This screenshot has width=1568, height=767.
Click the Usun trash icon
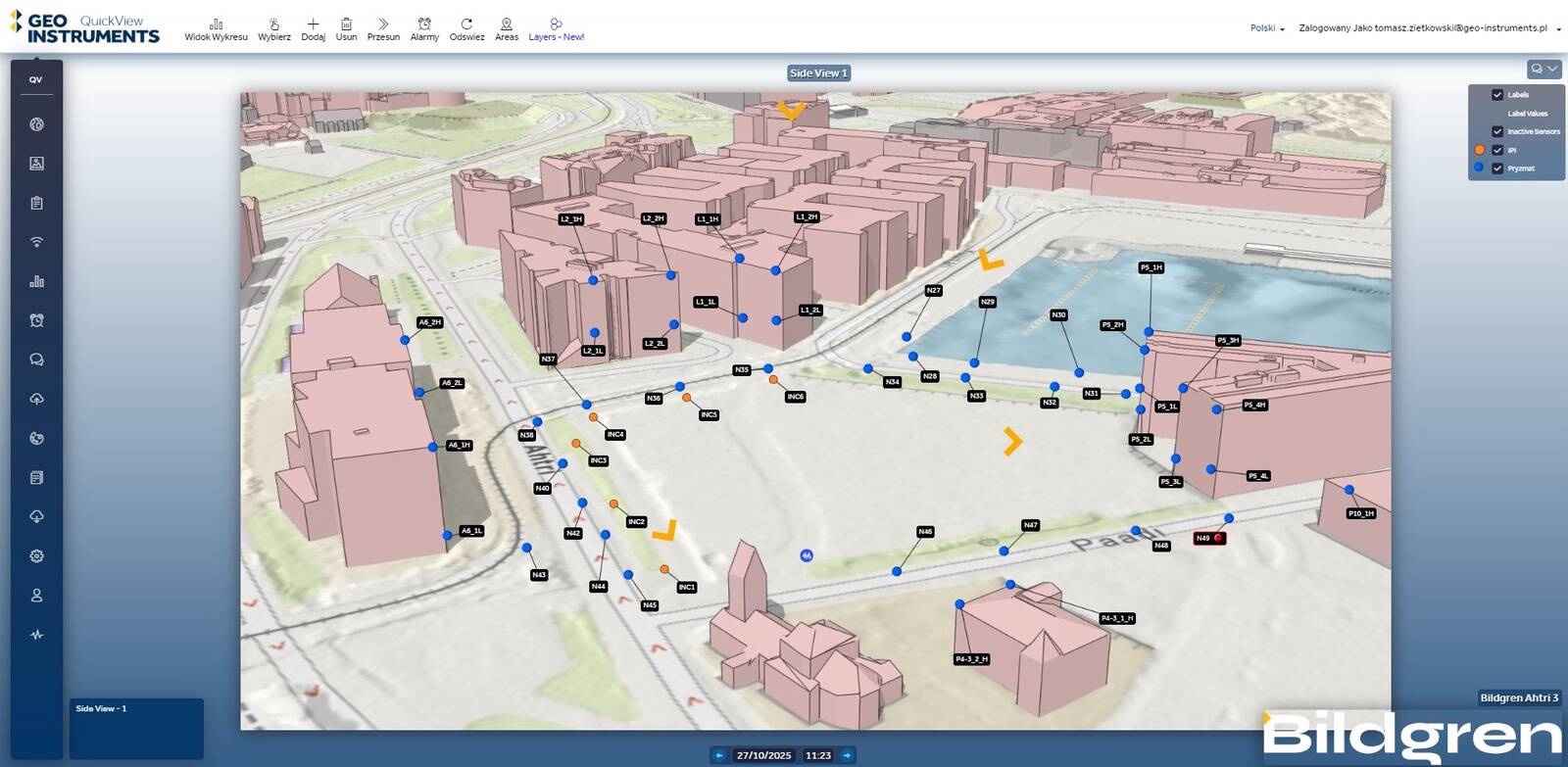click(346, 28)
